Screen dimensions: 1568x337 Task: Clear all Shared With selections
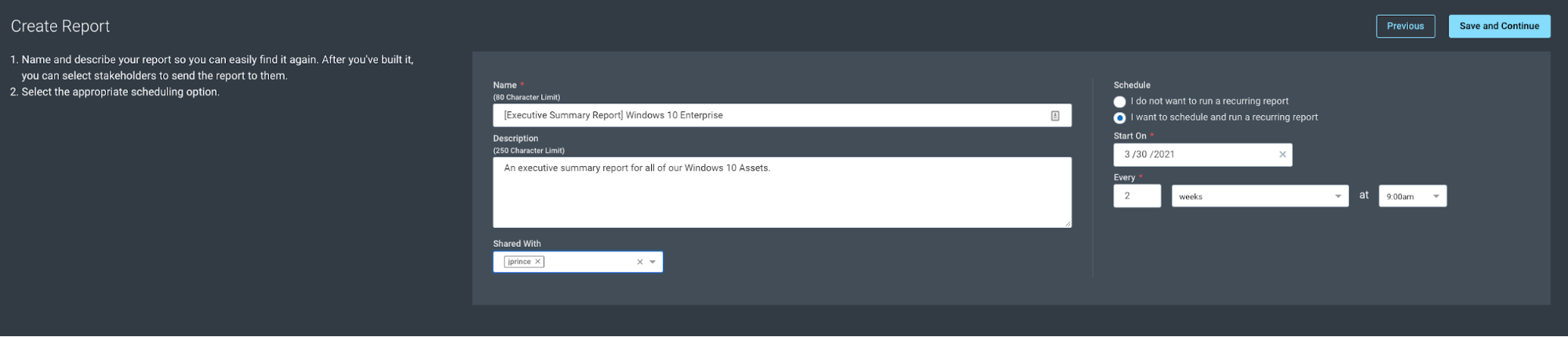pyautogui.click(x=640, y=262)
